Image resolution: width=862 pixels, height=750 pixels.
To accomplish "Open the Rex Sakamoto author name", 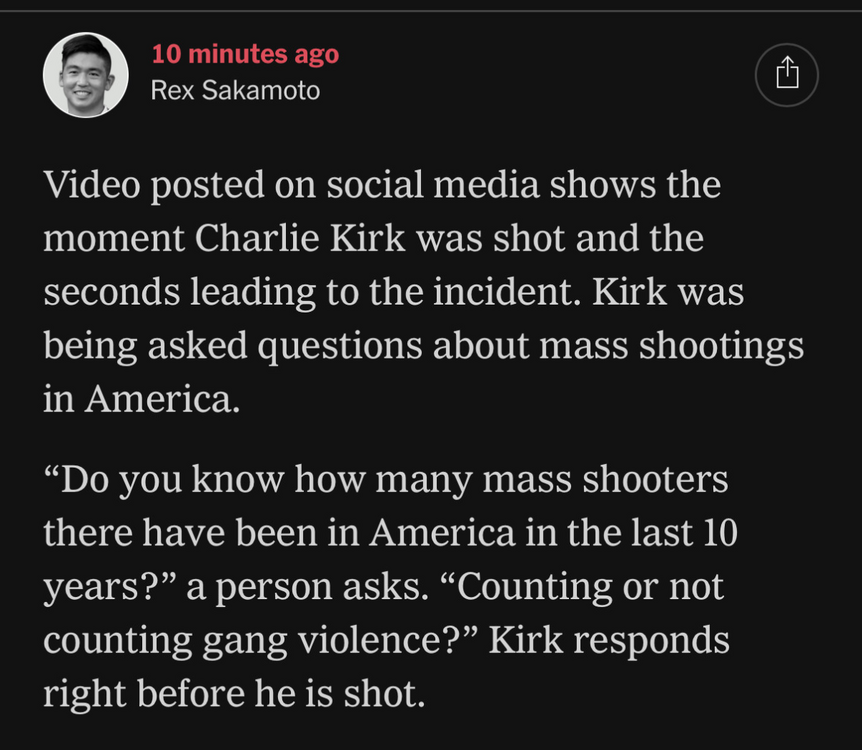I will (x=235, y=91).
